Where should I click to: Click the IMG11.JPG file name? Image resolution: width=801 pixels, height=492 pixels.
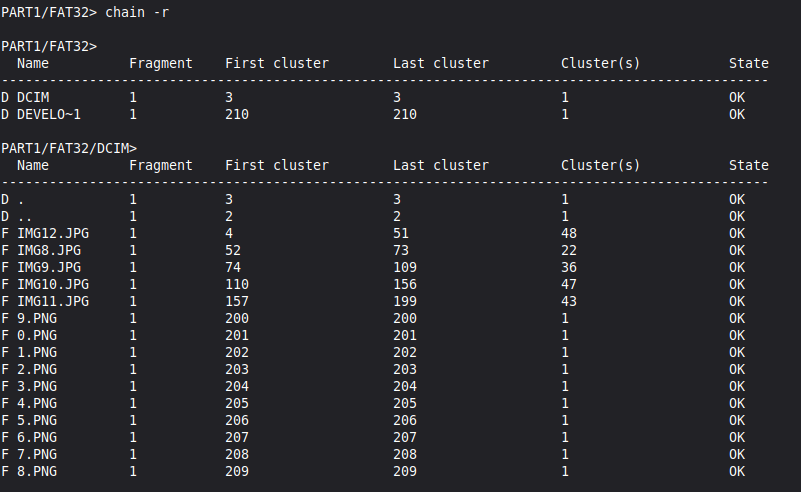[53, 301]
